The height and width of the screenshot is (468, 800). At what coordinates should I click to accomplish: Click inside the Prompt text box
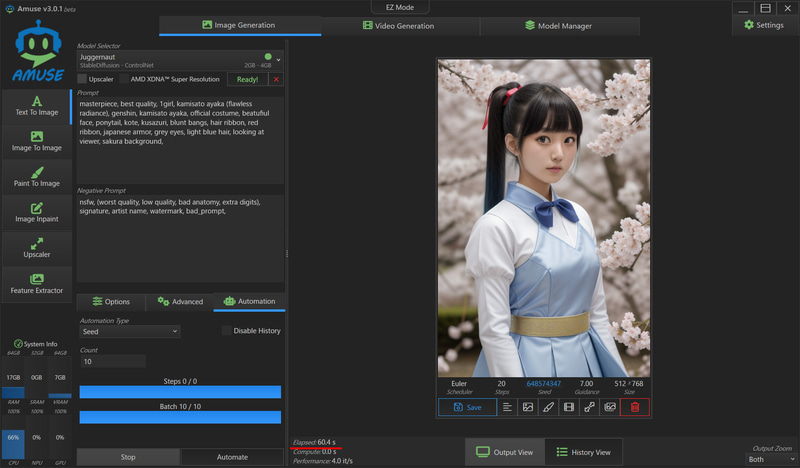[x=180, y=140]
